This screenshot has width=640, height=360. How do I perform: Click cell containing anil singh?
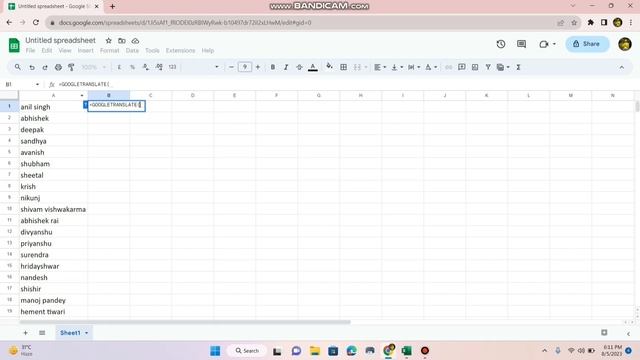point(53,107)
